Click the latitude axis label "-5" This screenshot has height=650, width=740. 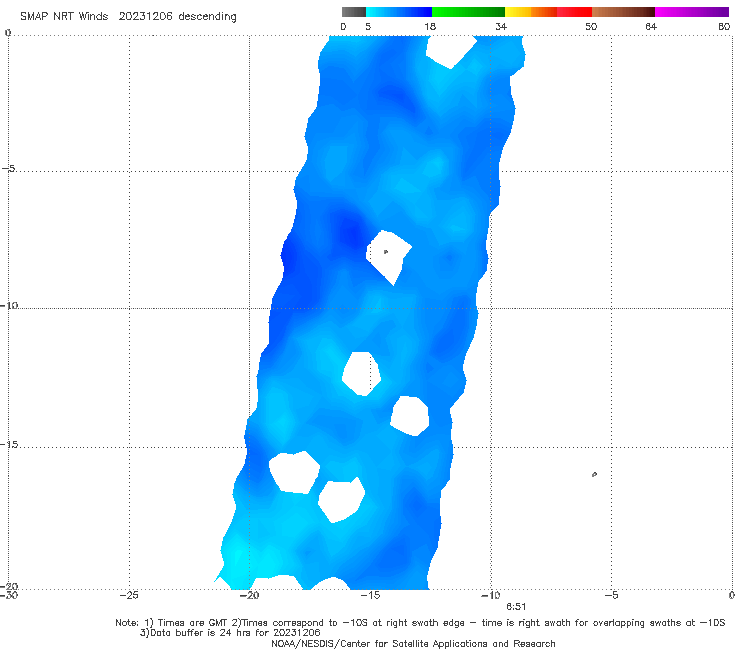9,168
